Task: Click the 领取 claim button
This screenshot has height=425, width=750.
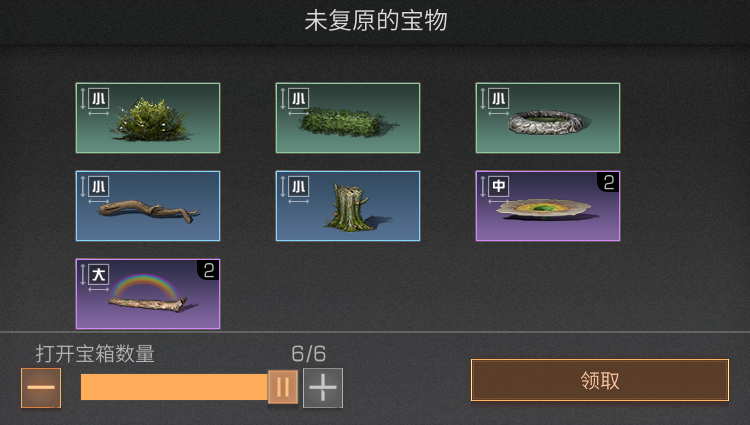Action: [600, 381]
